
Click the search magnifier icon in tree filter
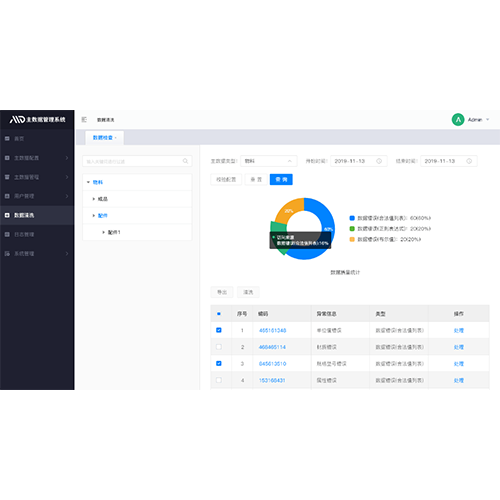click(x=185, y=161)
